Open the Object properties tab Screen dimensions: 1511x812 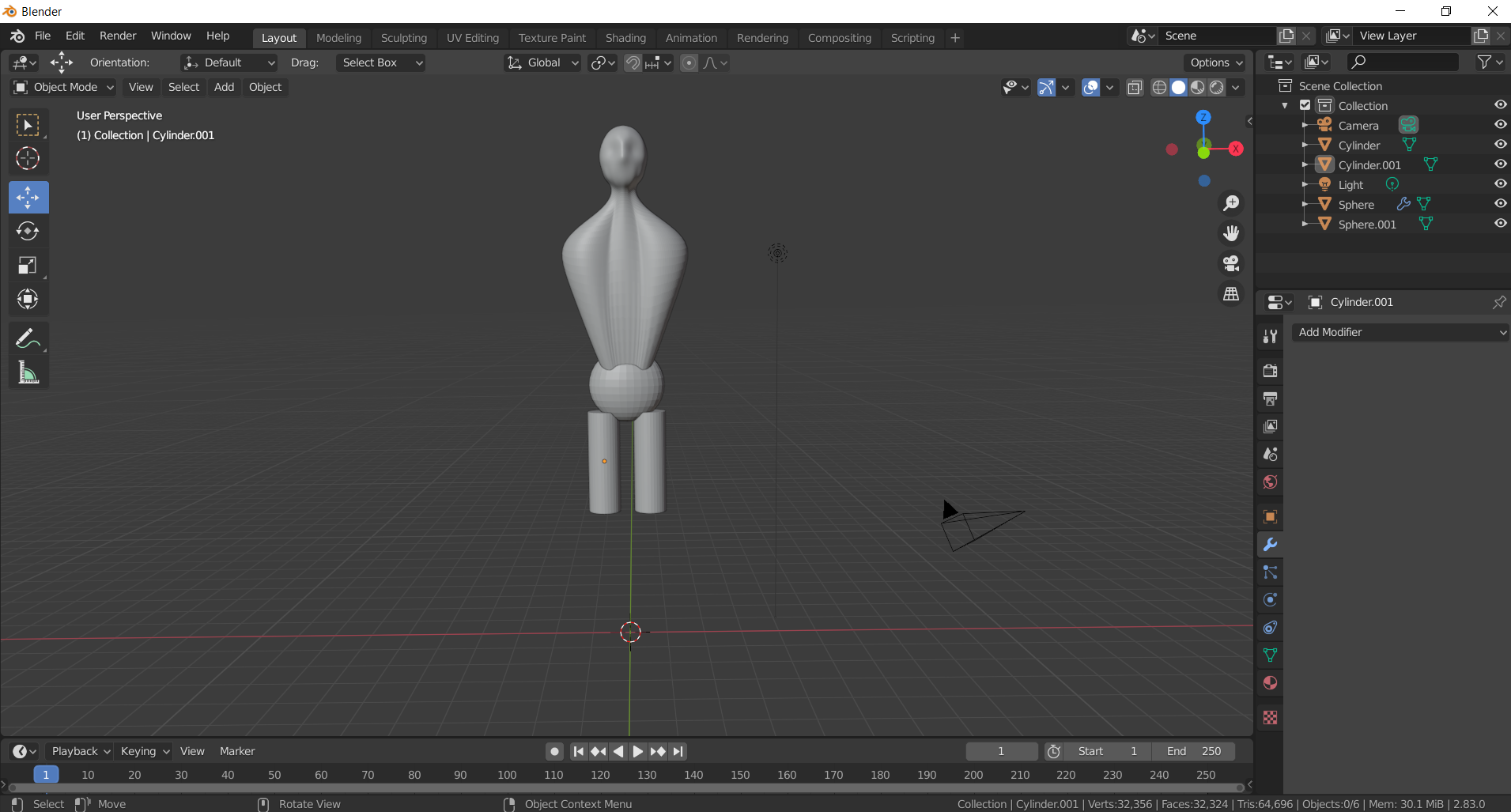[1270, 516]
